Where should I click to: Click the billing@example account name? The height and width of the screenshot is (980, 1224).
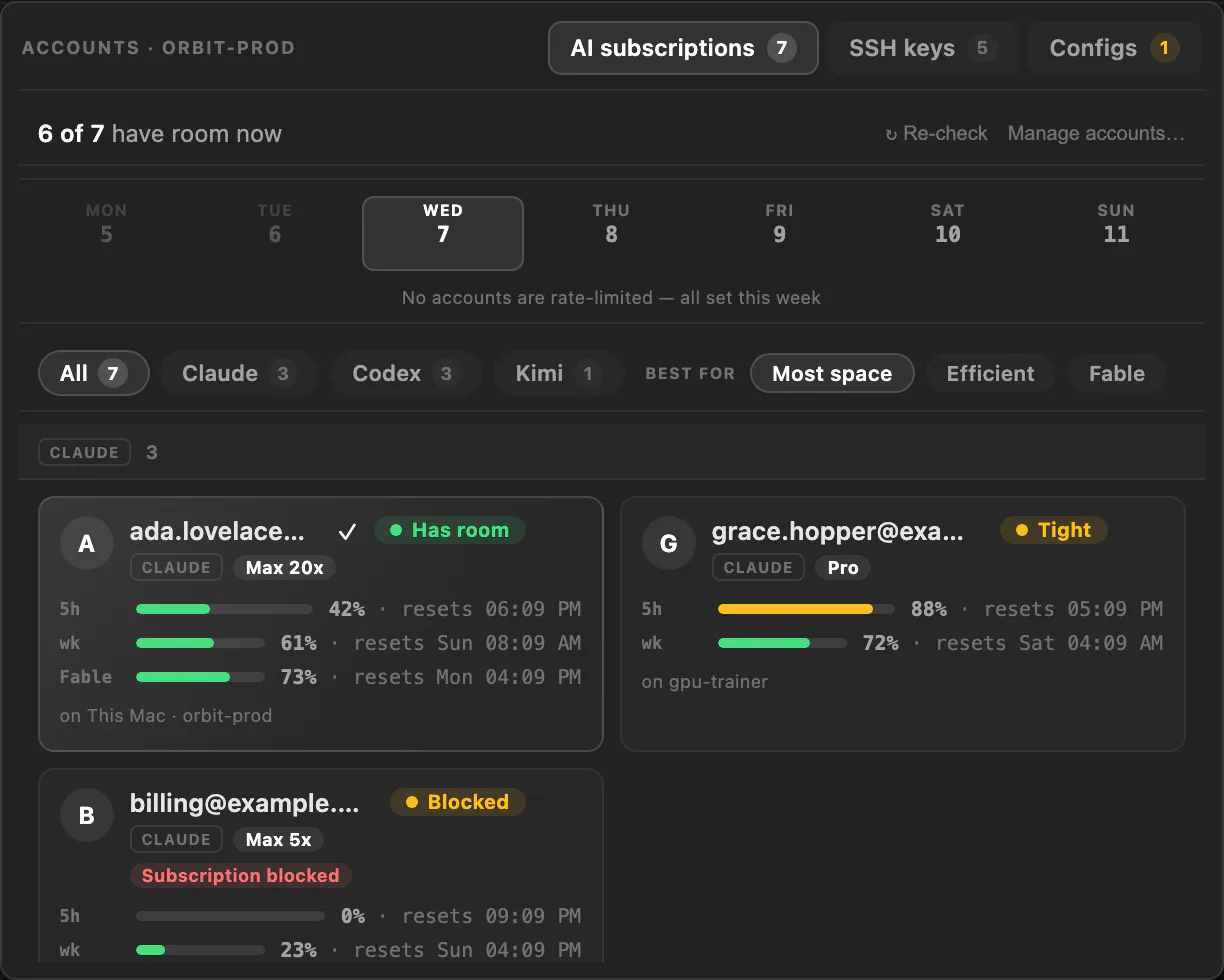244,803
